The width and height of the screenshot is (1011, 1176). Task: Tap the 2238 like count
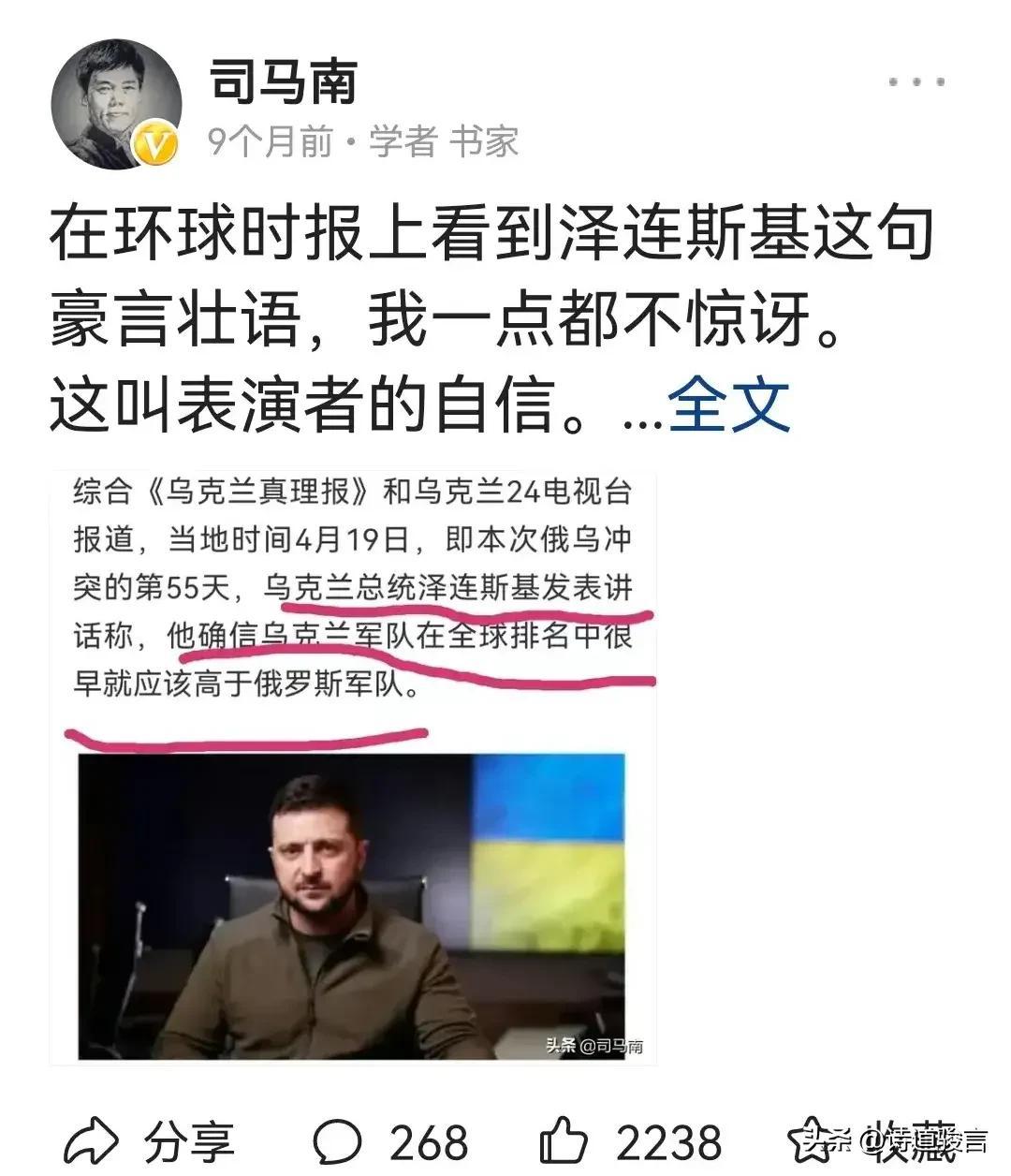[669, 1142]
